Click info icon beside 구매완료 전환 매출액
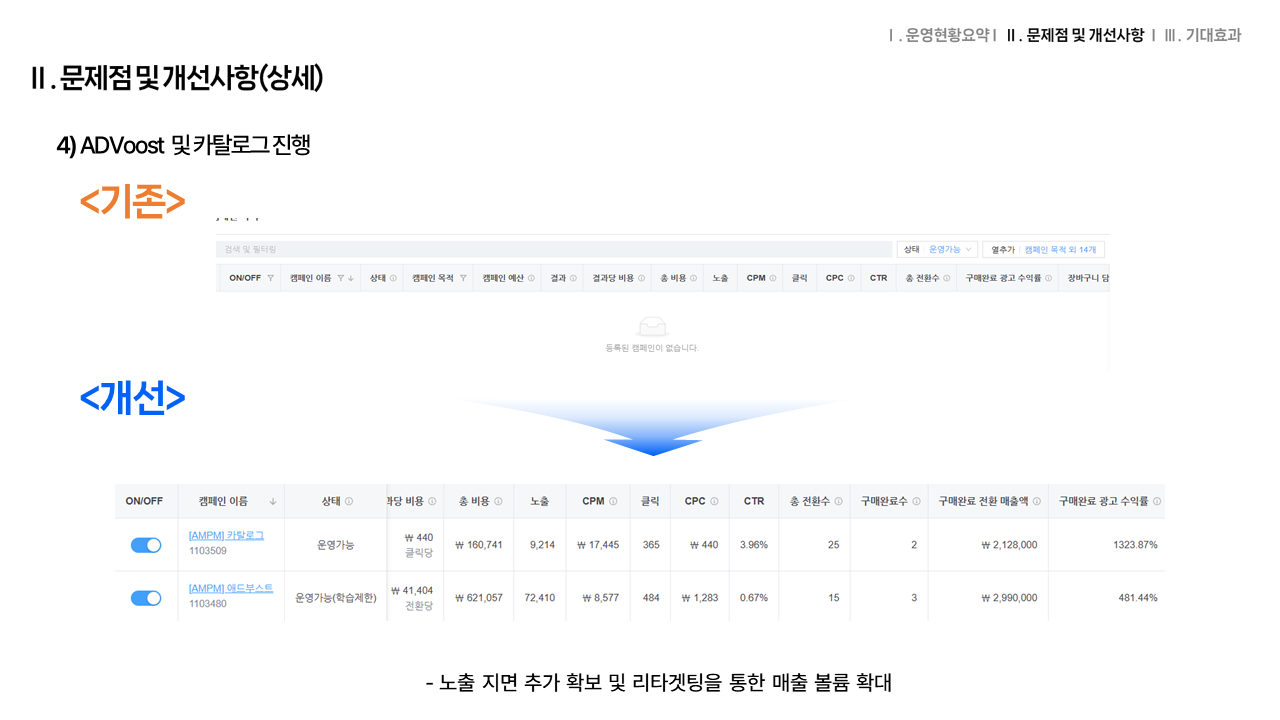 (x=1036, y=501)
